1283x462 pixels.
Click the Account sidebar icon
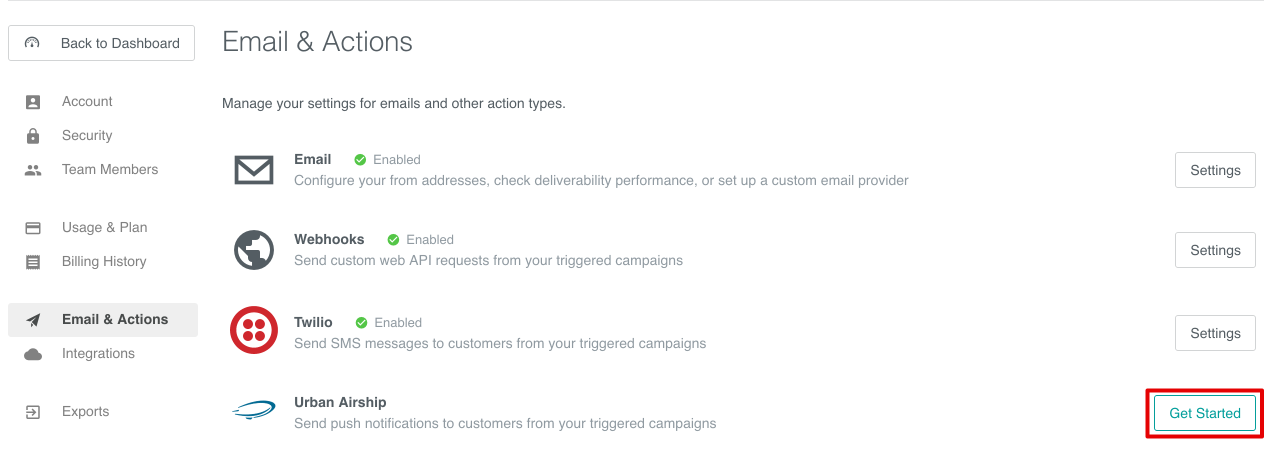click(x=33, y=102)
